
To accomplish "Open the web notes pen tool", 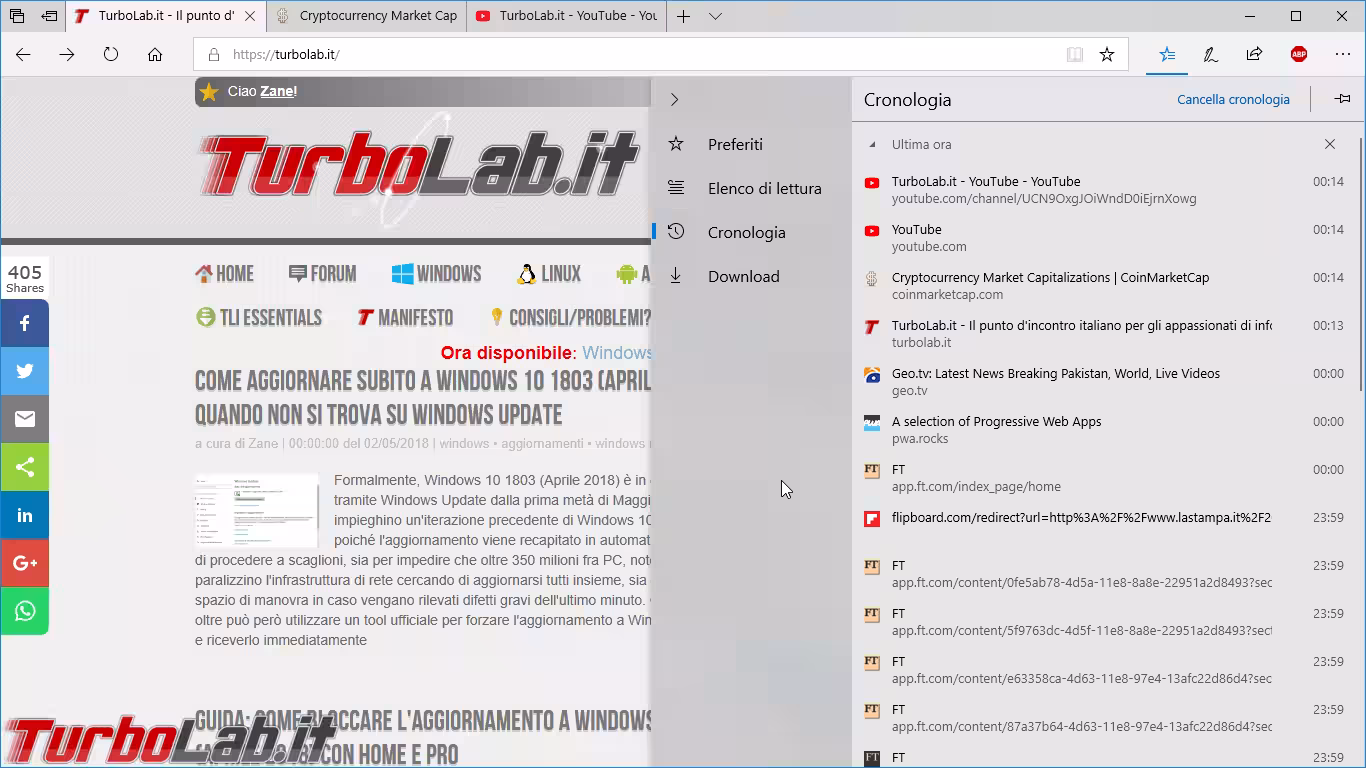I will (x=1210, y=54).
